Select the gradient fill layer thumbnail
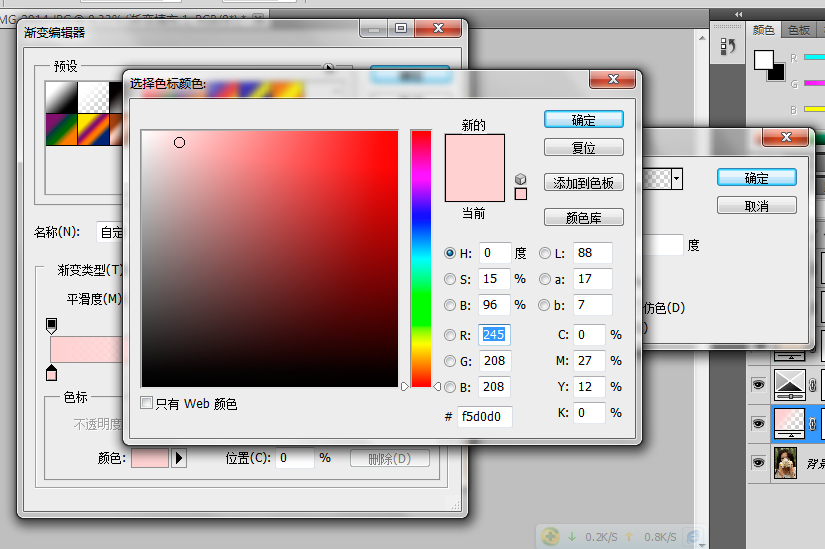825x549 pixels. point(790,423)
